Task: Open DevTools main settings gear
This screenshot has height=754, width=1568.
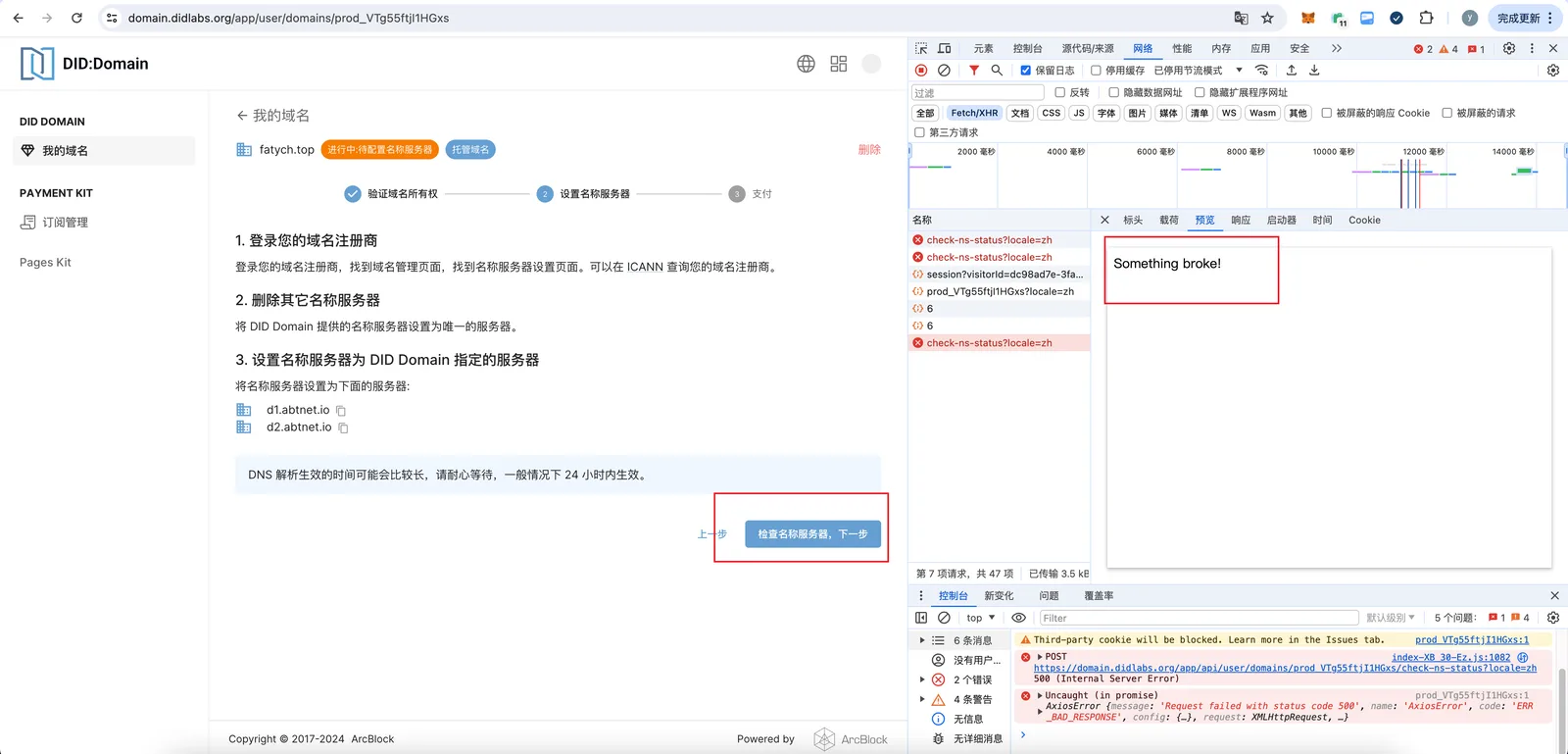Action: [x=1509, y=48]
